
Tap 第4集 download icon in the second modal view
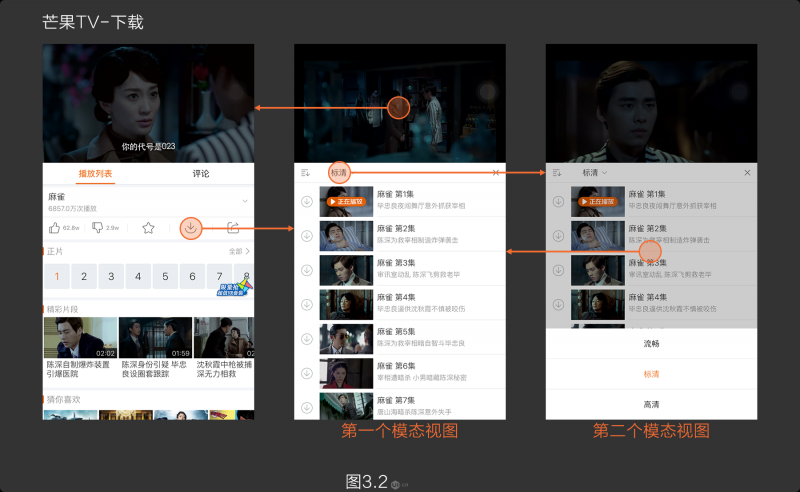[x=559, y=305]
